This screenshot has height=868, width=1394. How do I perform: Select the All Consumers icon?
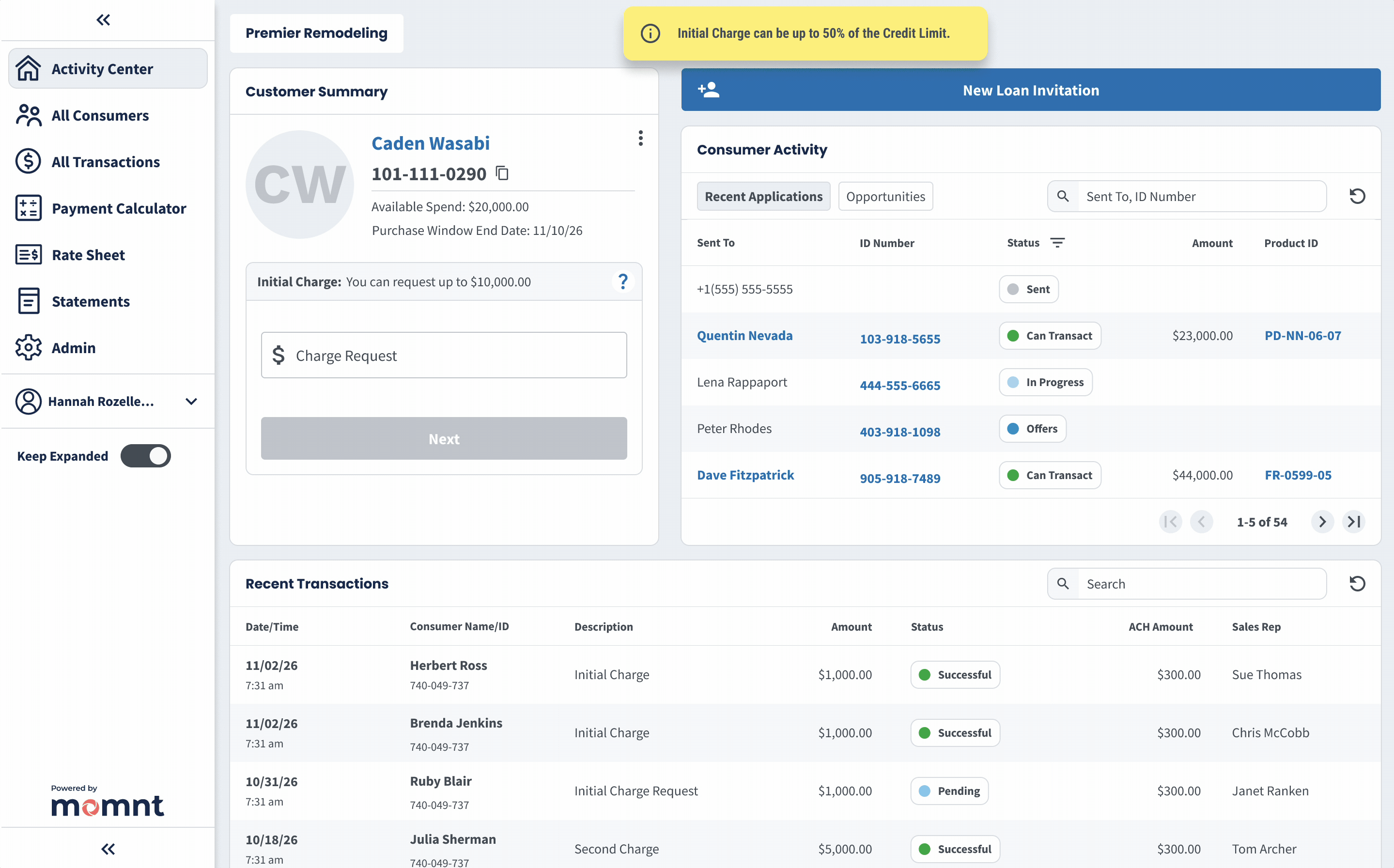[x=28, y=115]
